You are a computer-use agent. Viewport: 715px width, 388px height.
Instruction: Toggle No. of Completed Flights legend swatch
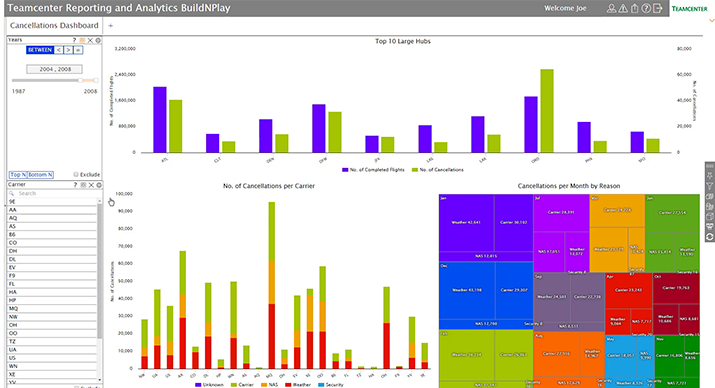(x=345, y=170)
